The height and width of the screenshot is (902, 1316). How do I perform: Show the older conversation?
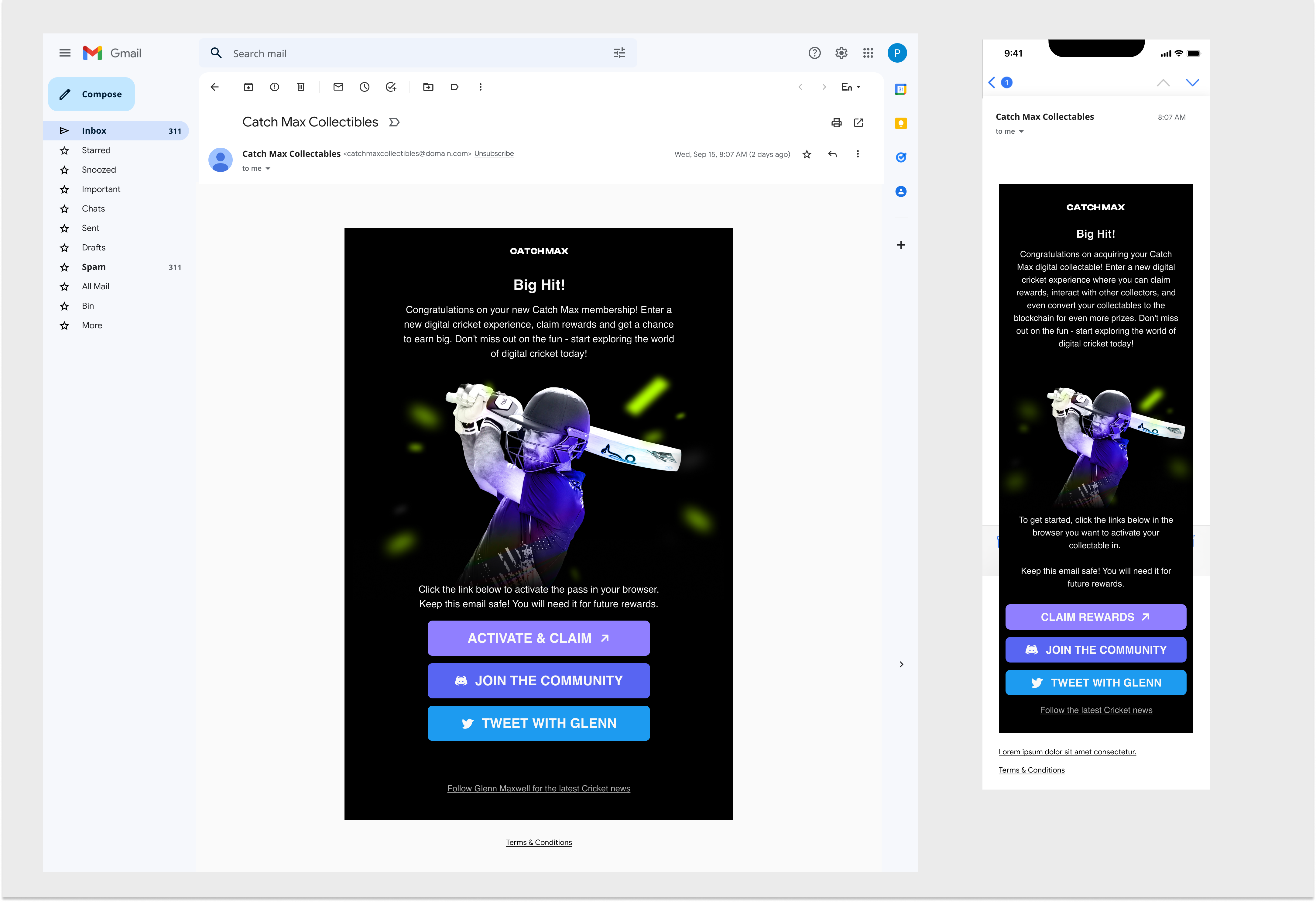click(824, 87)
